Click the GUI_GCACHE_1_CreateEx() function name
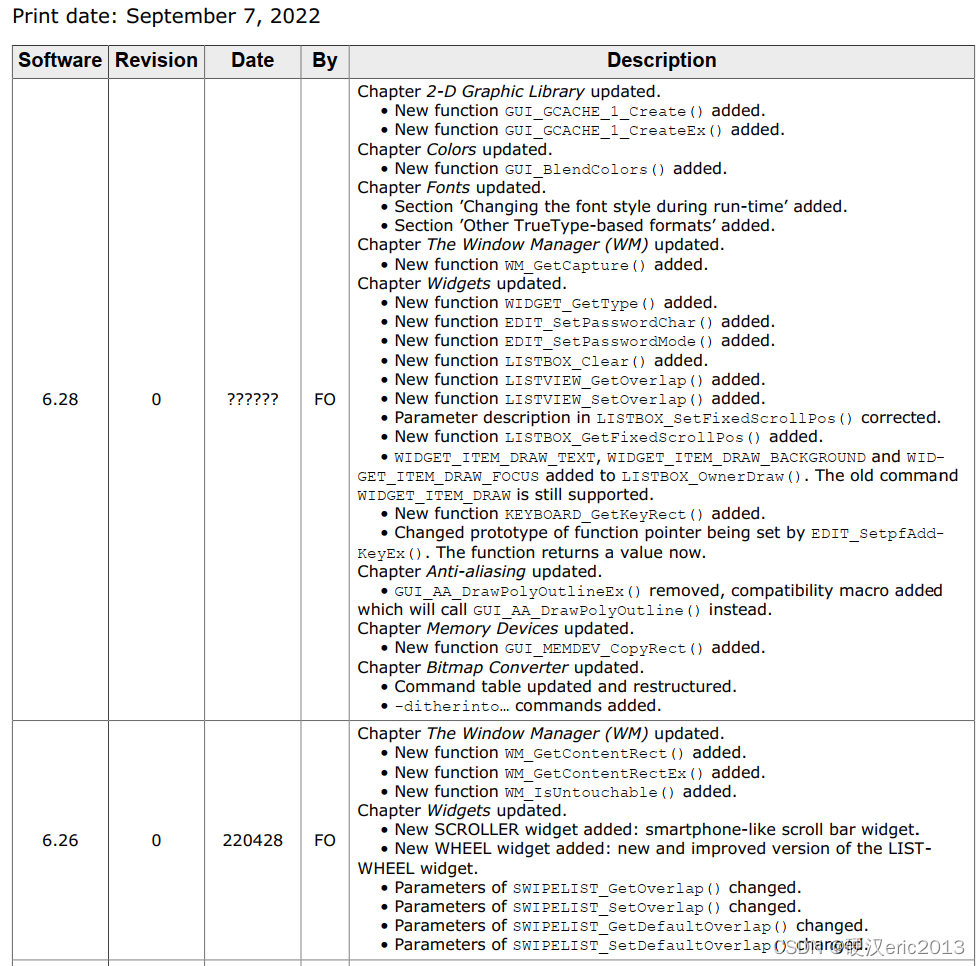980x966 pixels. click(613, 131)
